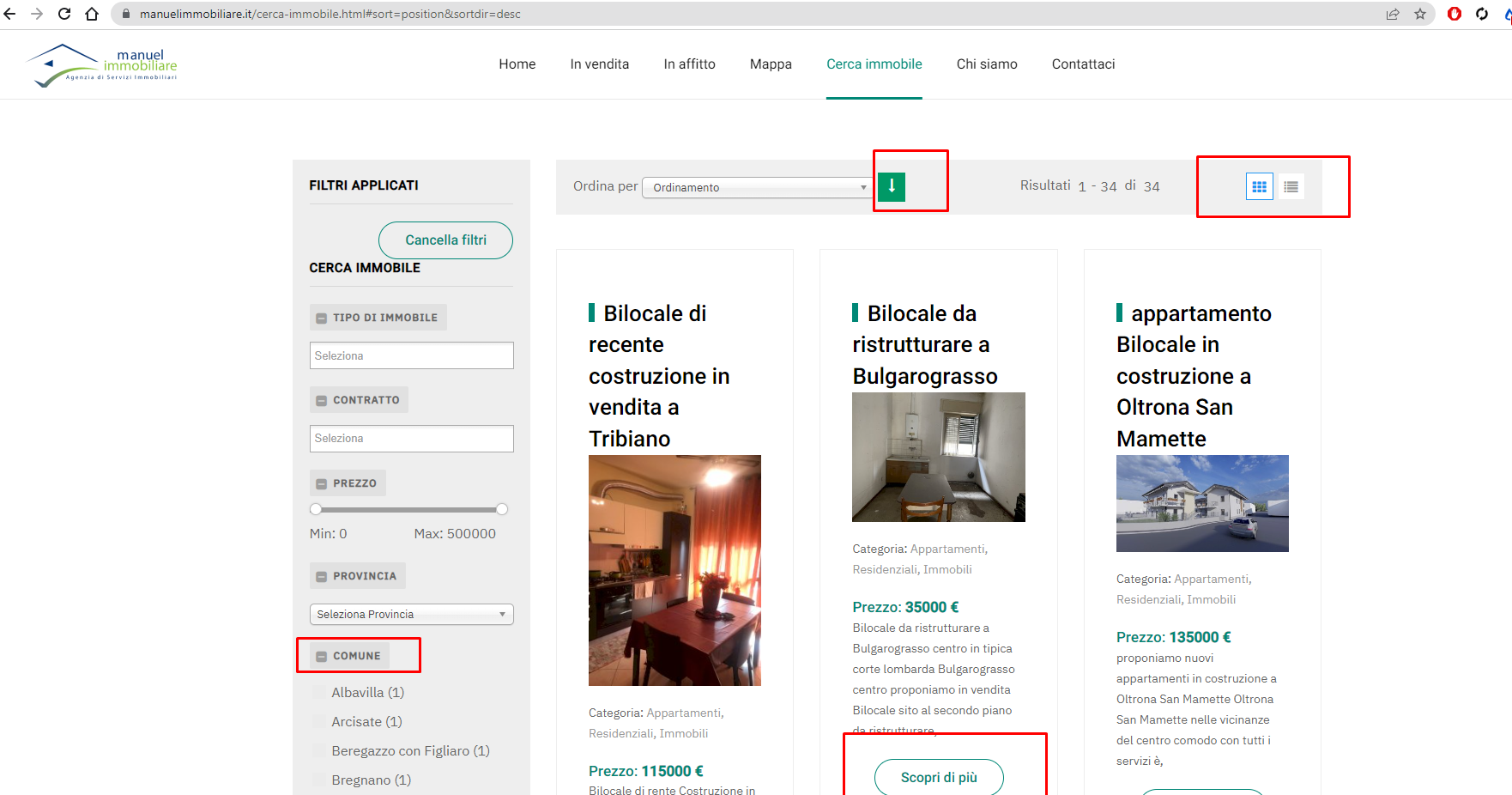
Task: Select the Beregazzo con Figliaro checkbox
Action: (x=319, y=751)
